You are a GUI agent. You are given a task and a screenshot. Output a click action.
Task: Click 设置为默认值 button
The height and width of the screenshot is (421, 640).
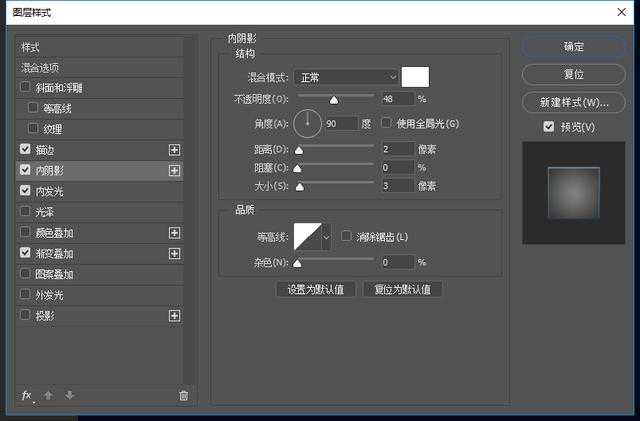click(x=315, y=289)
